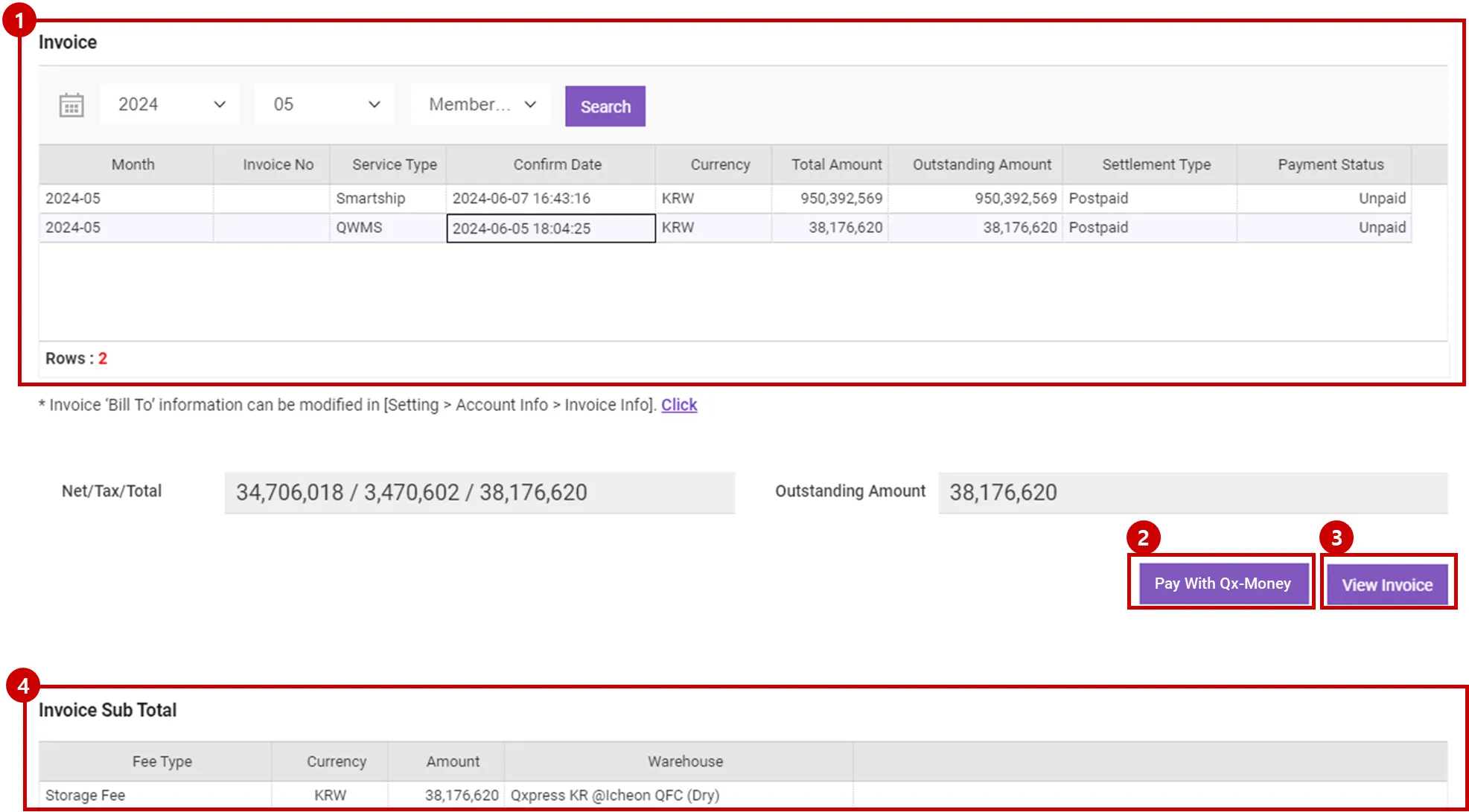
Task: Sort by Month column header
Action: (133, 164)
